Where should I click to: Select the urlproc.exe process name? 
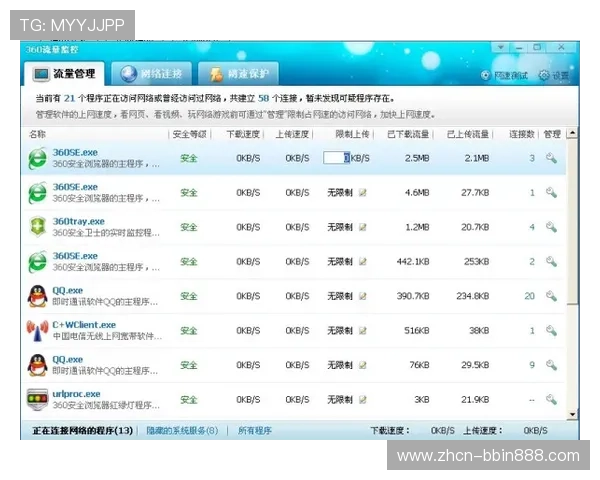point(76,393)
